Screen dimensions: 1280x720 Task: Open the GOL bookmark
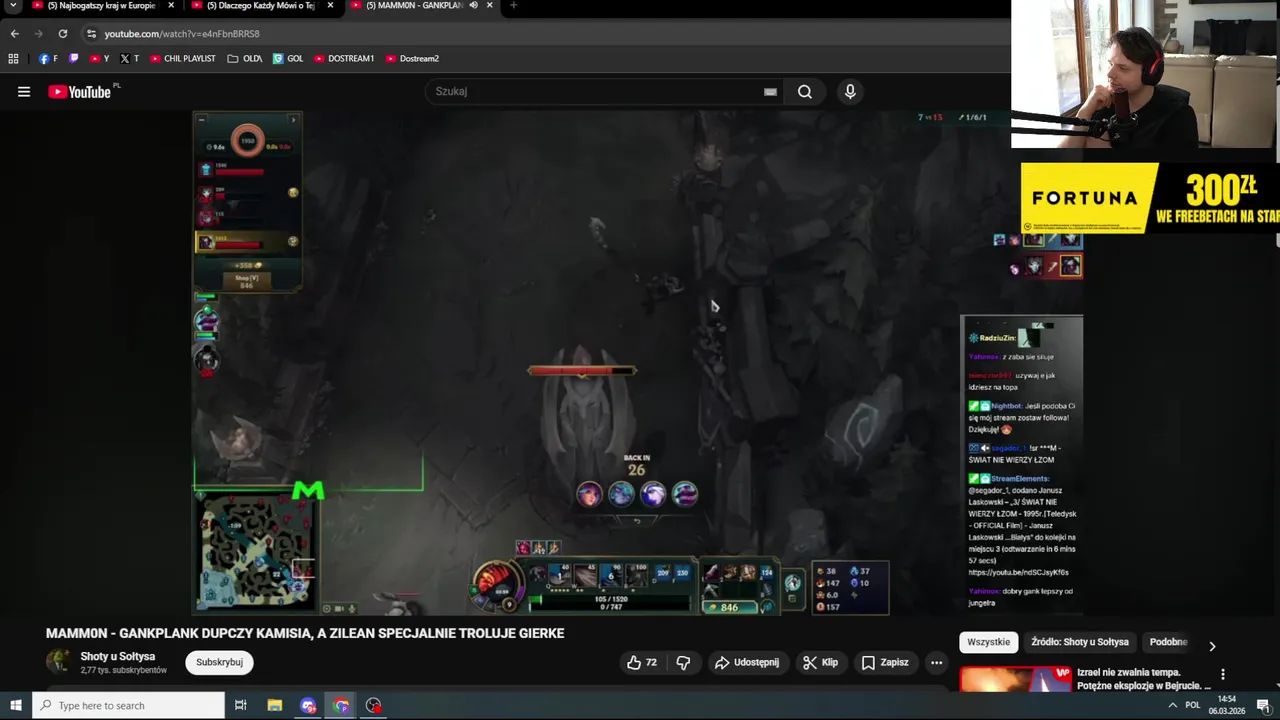288,59
